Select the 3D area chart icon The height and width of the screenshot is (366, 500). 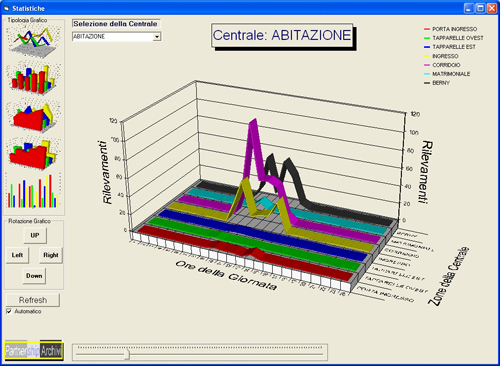pos(33,116)
